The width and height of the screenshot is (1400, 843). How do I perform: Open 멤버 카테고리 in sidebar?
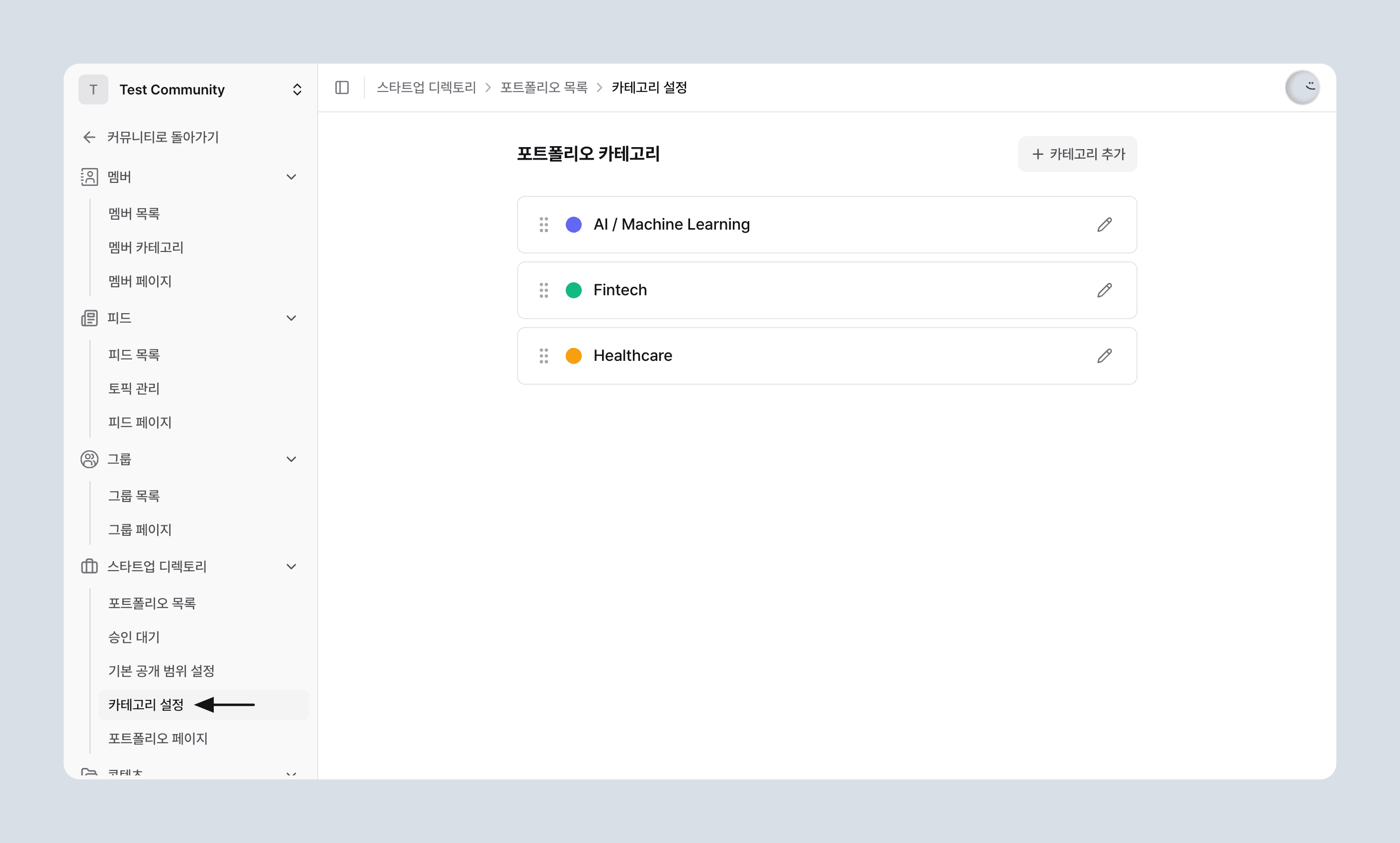coord(146,248)
